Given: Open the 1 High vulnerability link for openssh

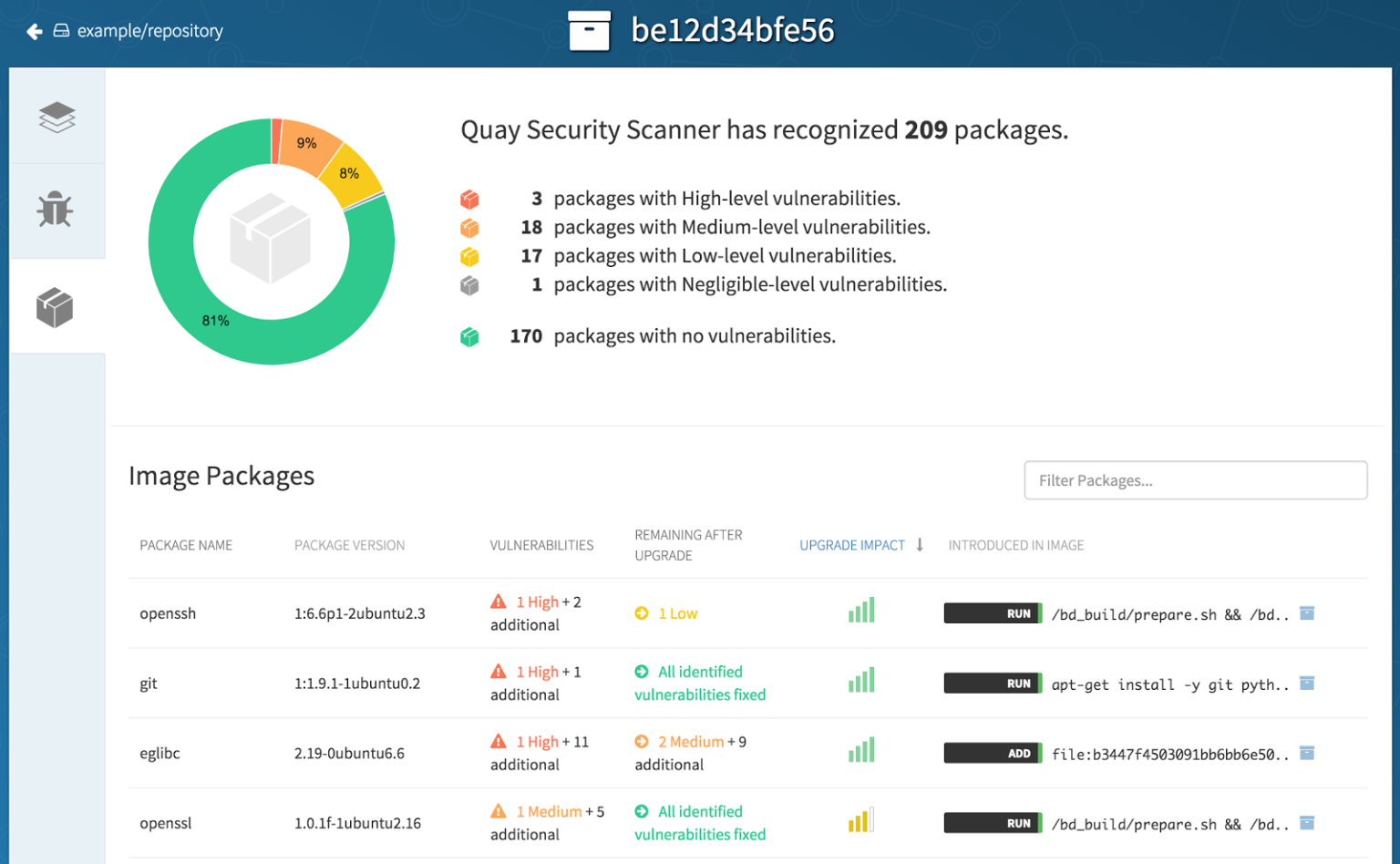Looking at the screenshot, I should pos(537,602).
